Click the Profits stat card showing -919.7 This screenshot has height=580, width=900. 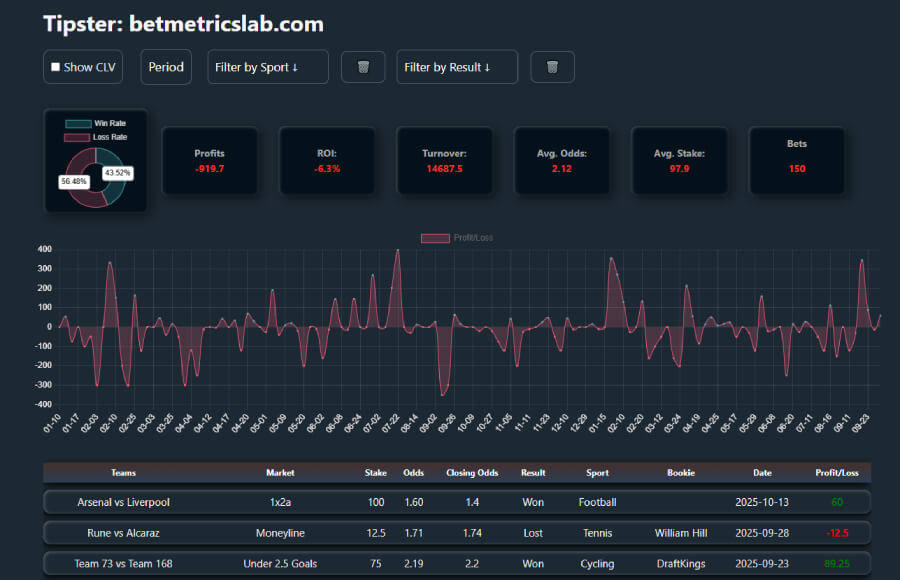[x=210, y=160]
